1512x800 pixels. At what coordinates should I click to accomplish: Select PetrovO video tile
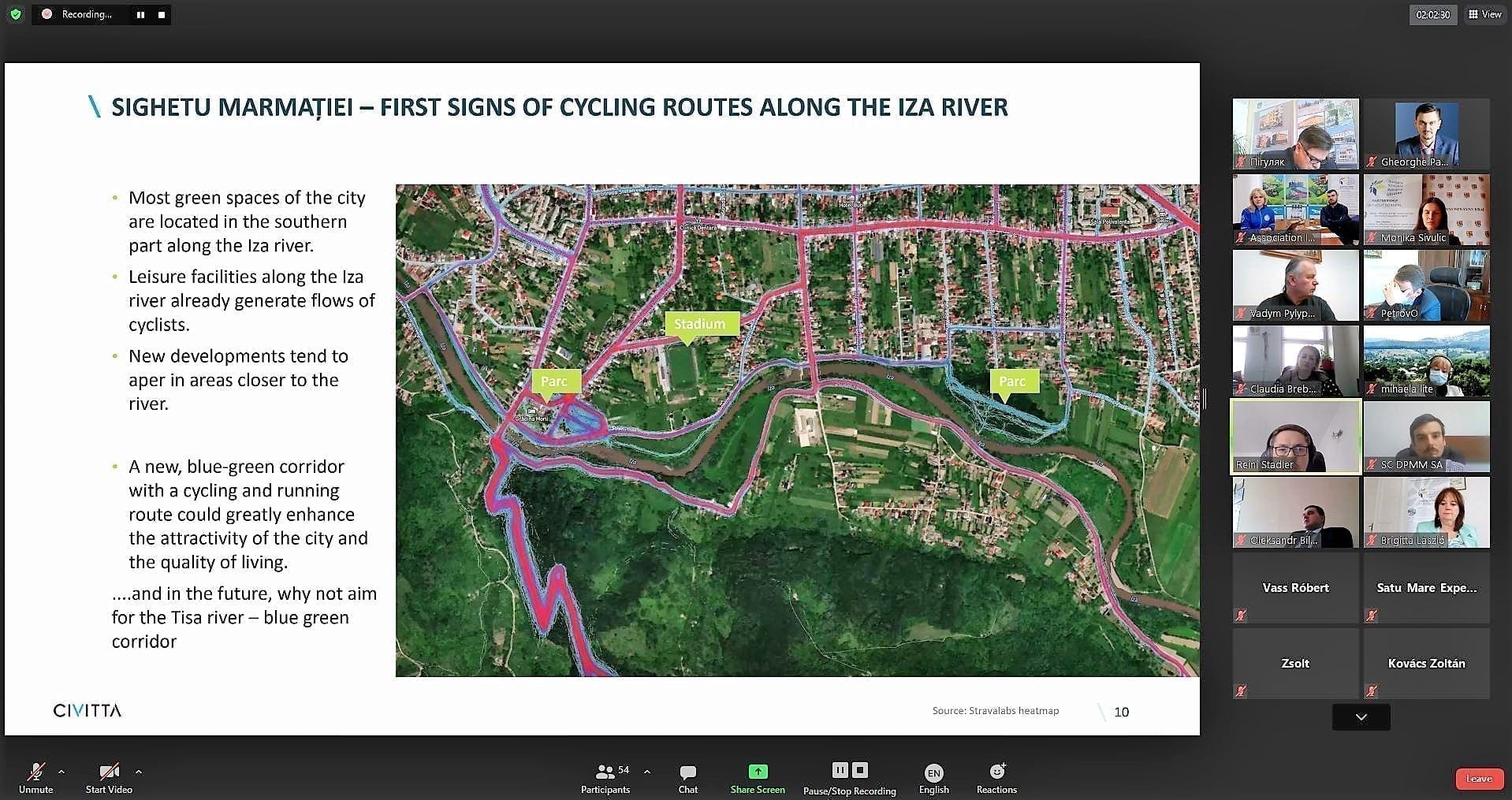click(x=1426, y=285)
